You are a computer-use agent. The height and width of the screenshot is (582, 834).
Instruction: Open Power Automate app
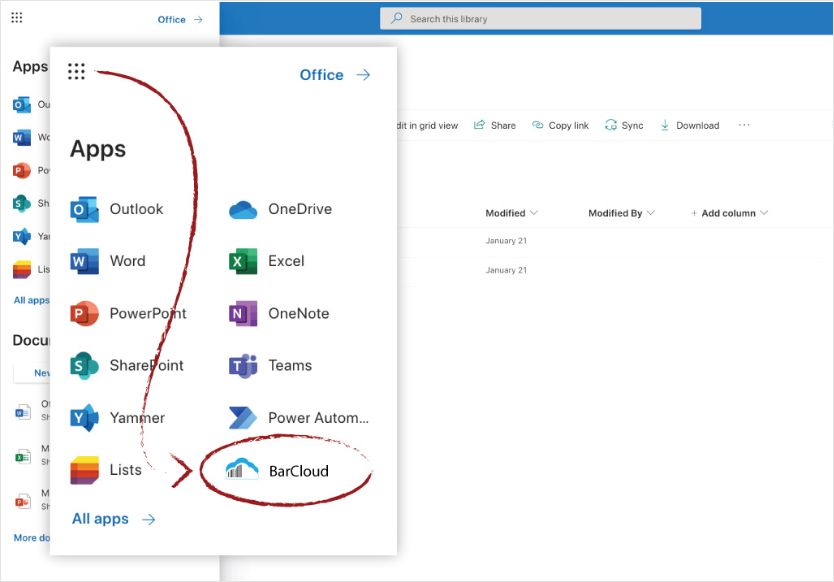(299, 418)
